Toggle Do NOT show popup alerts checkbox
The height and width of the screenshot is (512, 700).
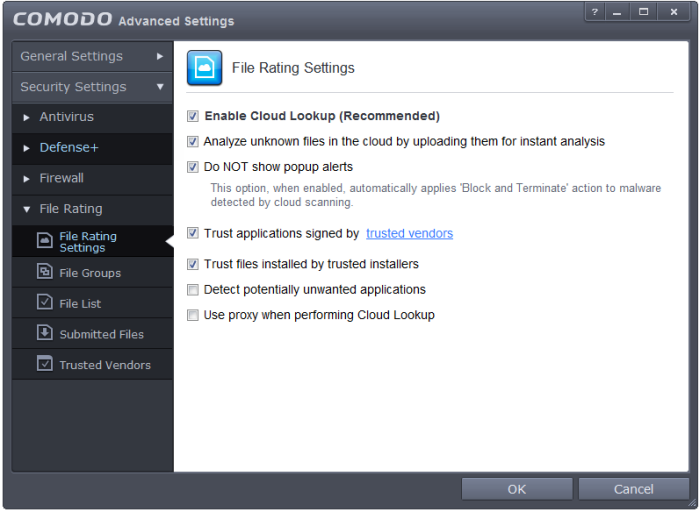pos(193,167)
